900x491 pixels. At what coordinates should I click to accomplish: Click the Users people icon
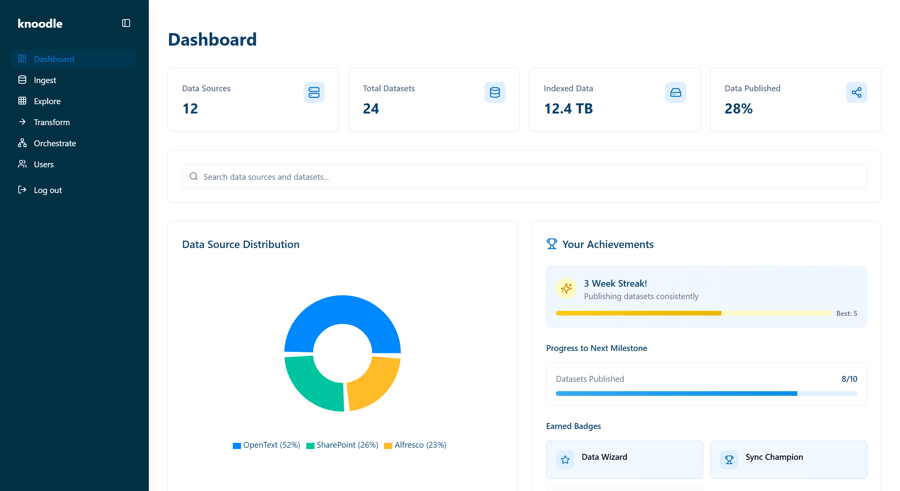point(22,164)
